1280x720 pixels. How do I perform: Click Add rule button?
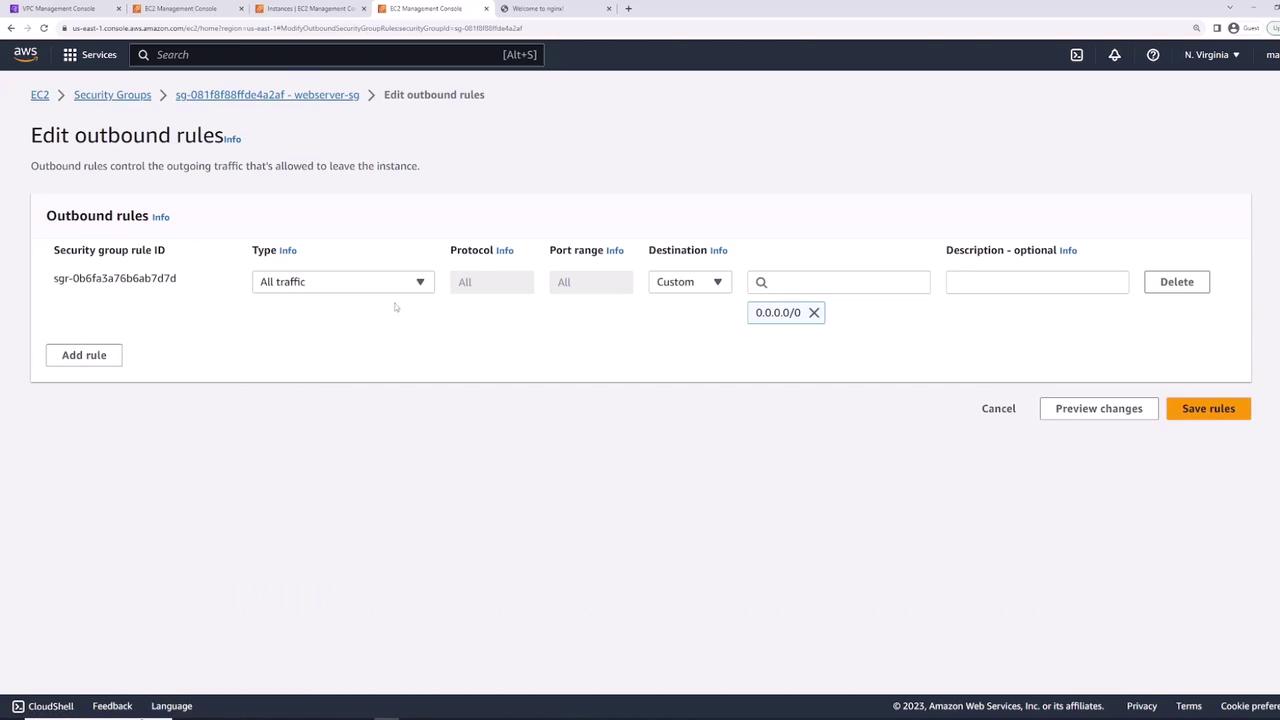84,355
